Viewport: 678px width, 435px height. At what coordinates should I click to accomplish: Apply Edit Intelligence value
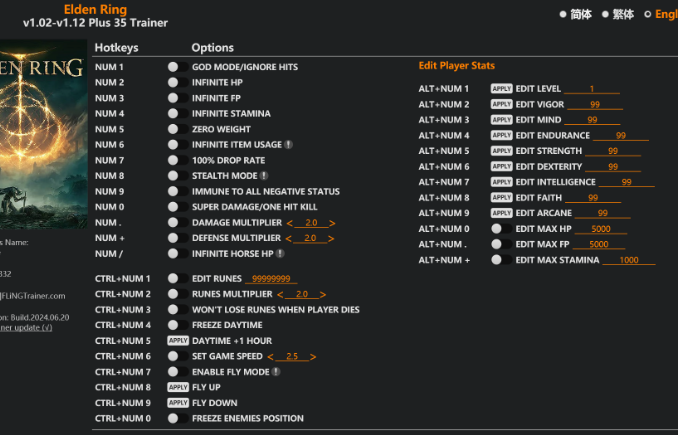point(502,182)
